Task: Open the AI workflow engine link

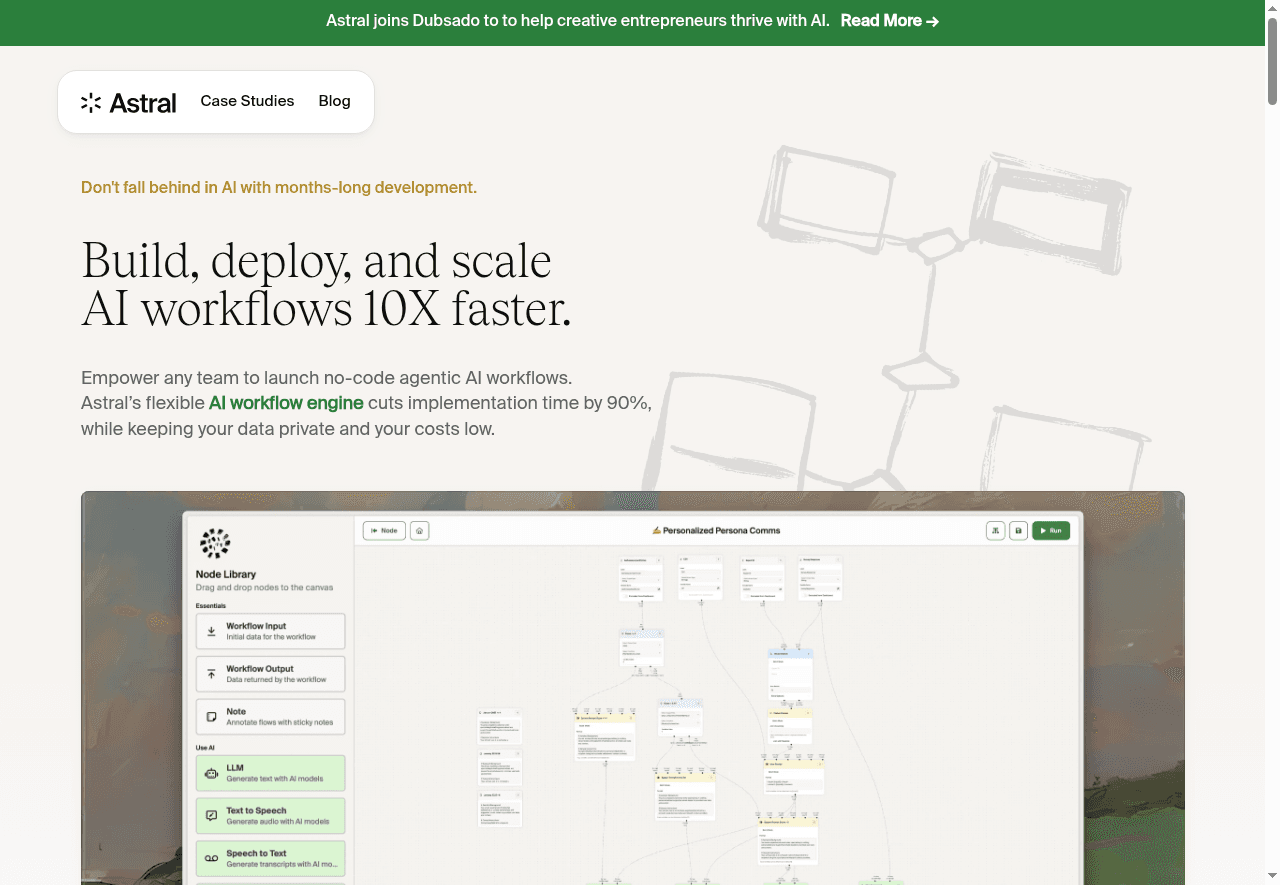Action: [286, 403]
